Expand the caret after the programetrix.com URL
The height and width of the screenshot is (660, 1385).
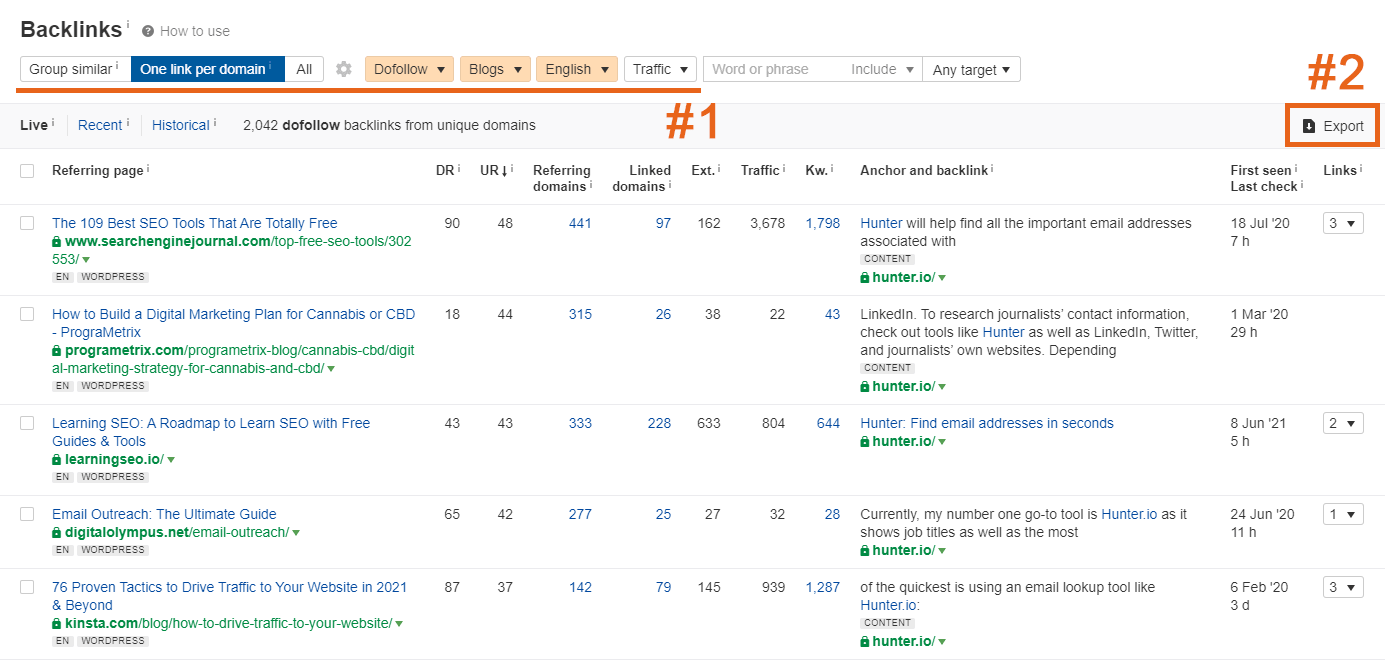coord(331,369)
